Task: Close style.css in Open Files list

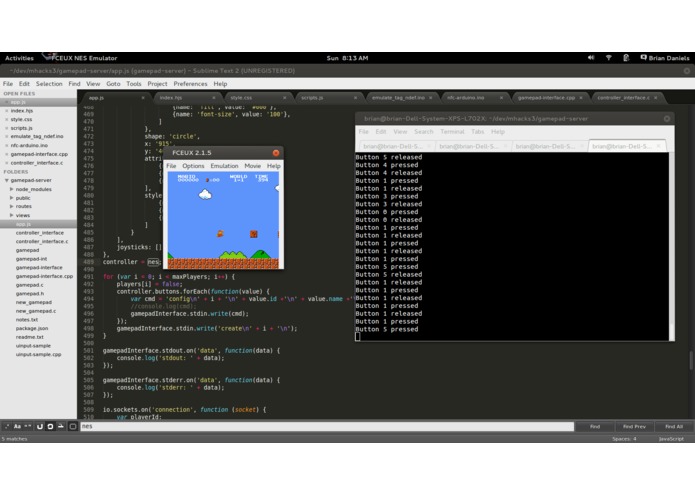Action: [7, 120]
